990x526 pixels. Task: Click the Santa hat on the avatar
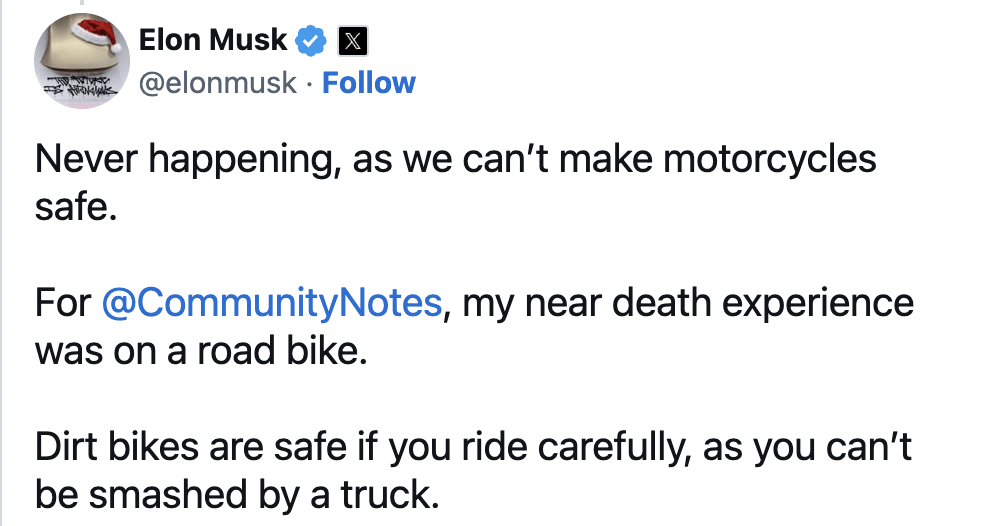pos(93,38)
